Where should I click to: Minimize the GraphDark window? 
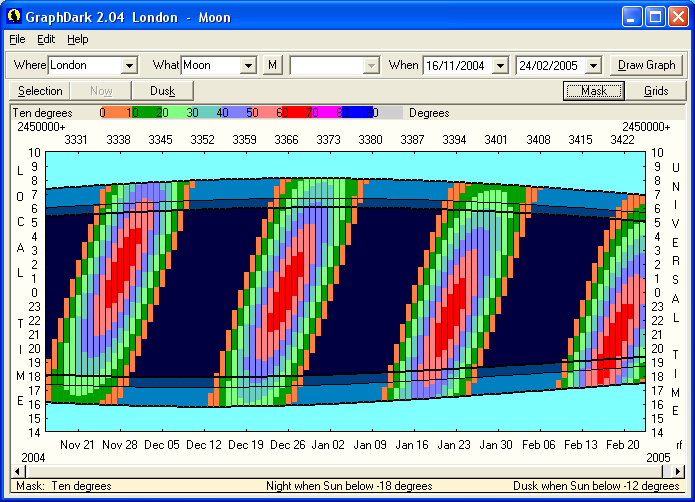pyautogui.click(x=632, y=16)
